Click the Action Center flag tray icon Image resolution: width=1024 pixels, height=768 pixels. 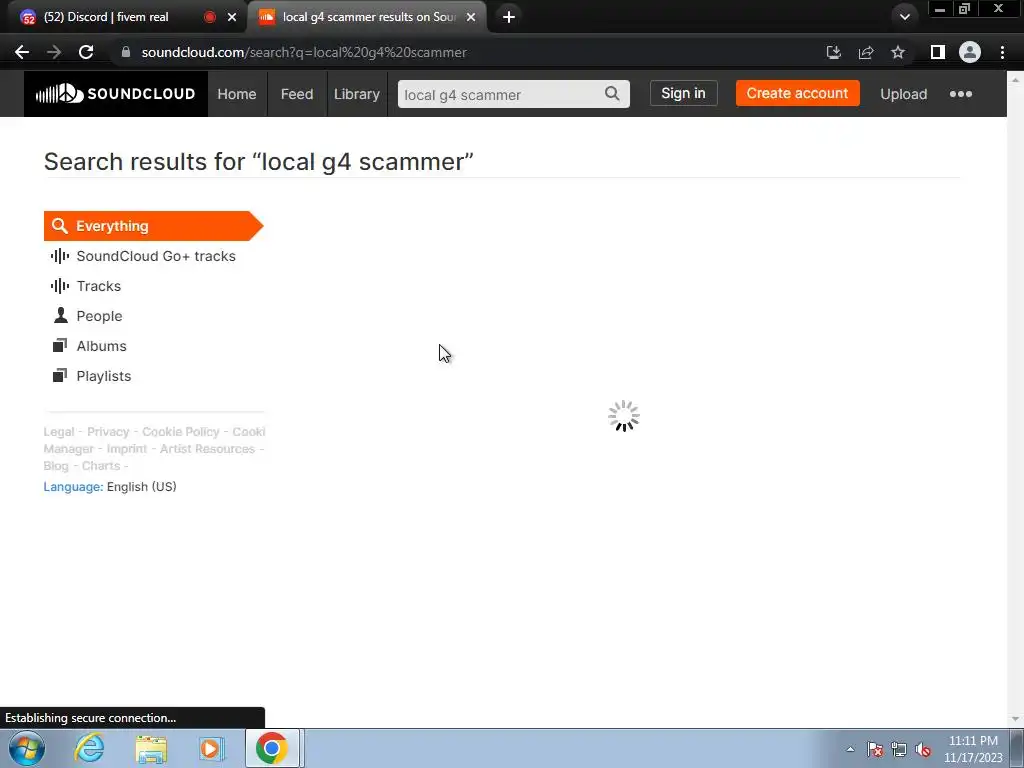coord(875,749)
